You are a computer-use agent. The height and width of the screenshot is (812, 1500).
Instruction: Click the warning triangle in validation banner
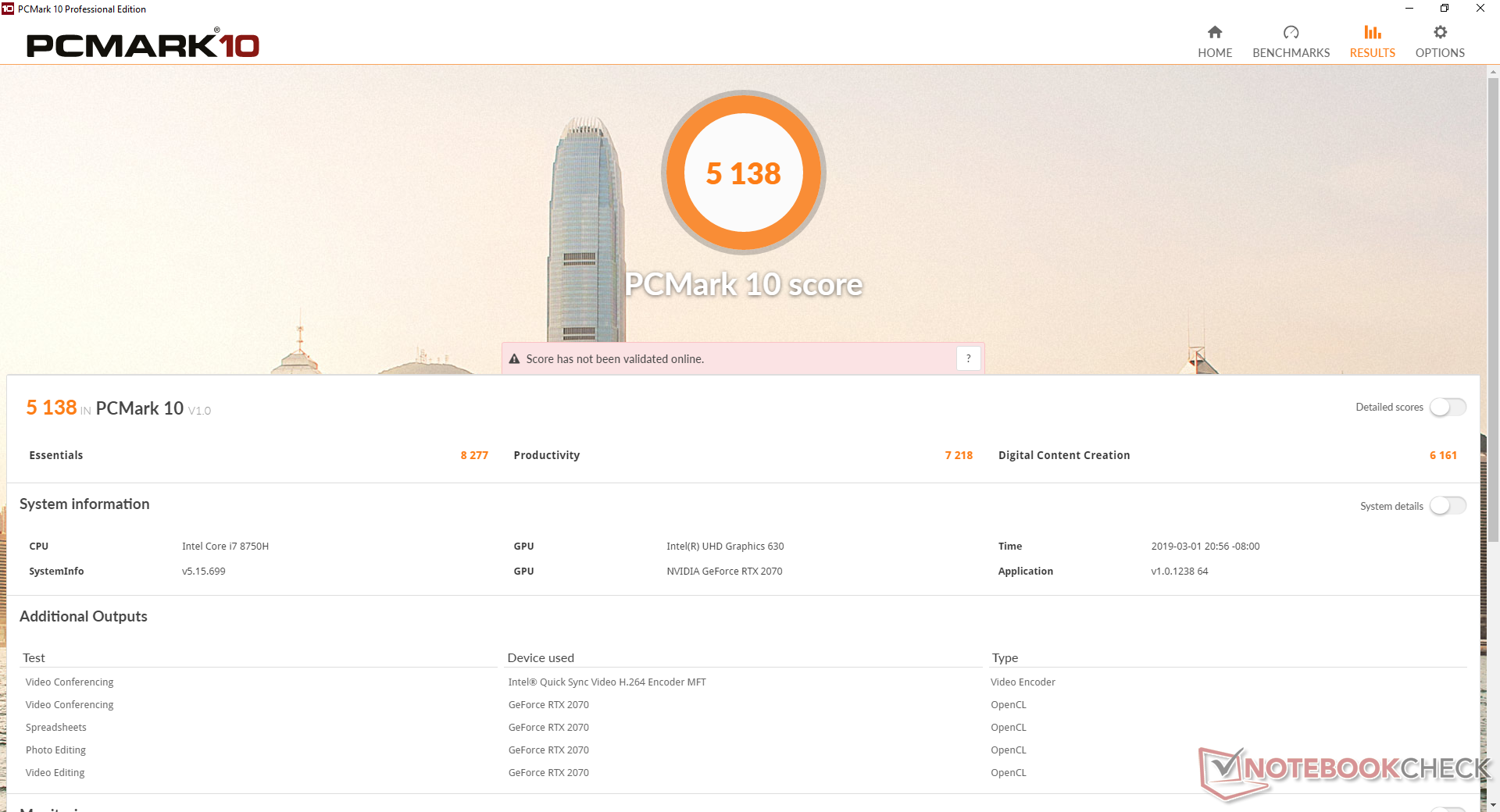pyautogui.click(x=514, y=359)
